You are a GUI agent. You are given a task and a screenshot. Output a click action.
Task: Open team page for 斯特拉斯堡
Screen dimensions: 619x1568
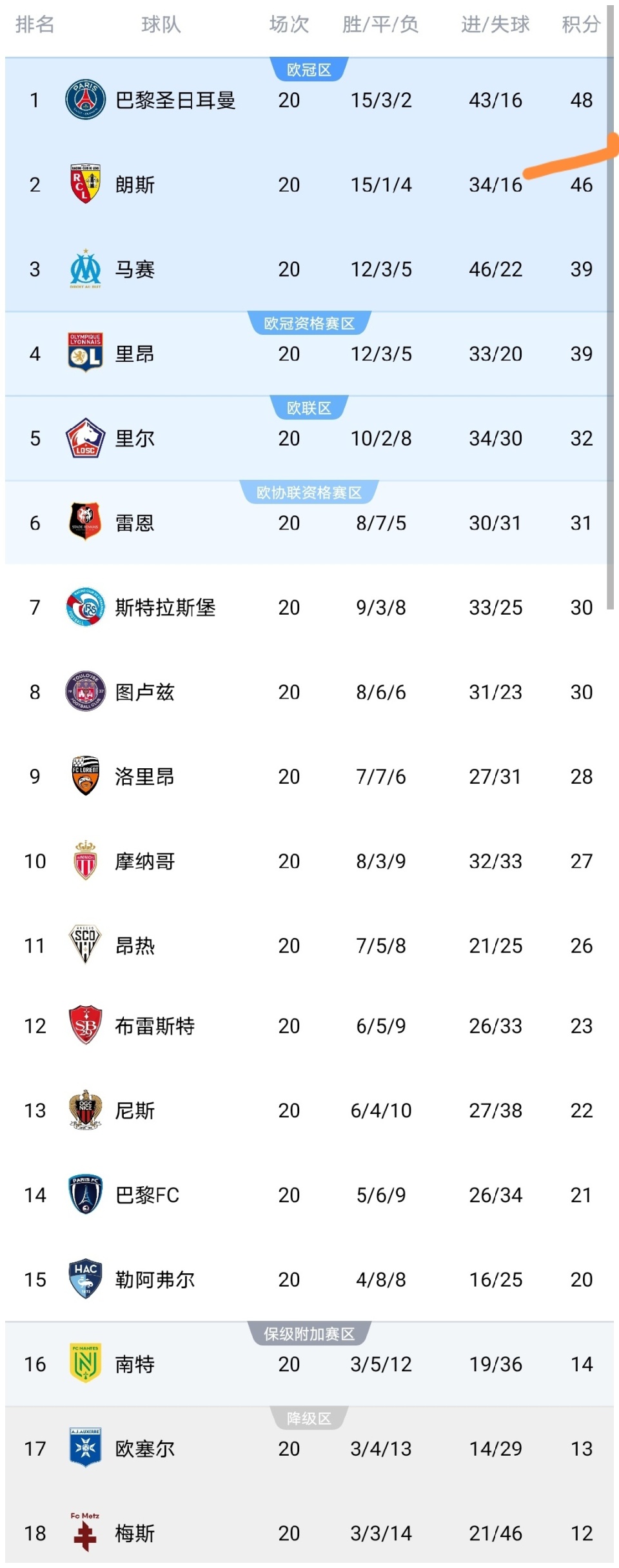tap(165, 607)
